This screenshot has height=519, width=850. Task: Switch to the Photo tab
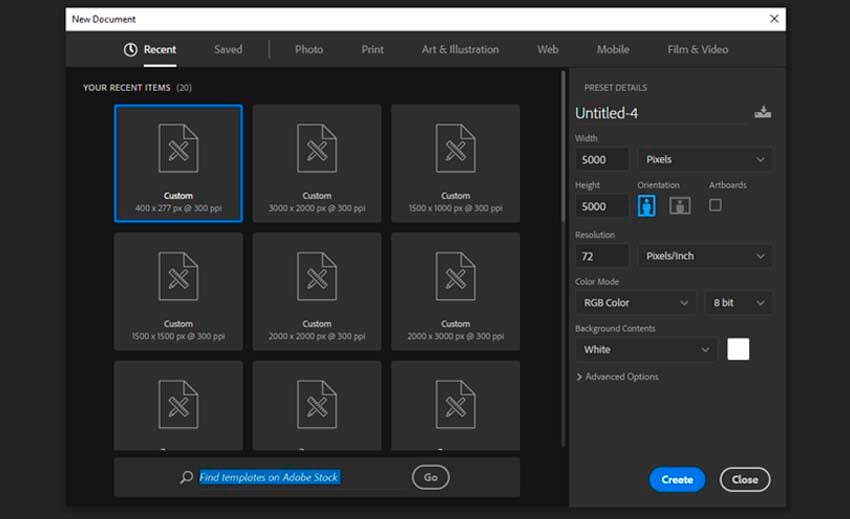[x=308, y=50]
